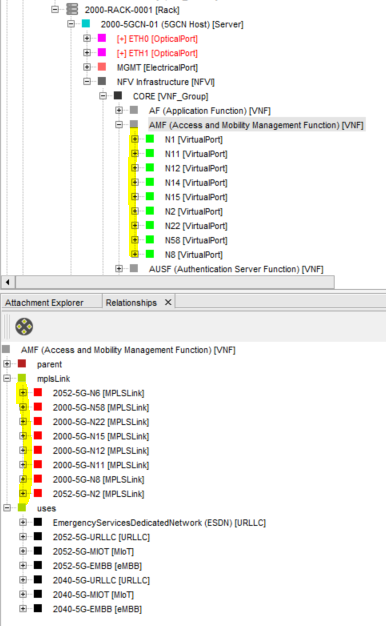Click the horizontal scrollbar left arrow
Viewport: 386px width, 626px height.
click(8, 282)
